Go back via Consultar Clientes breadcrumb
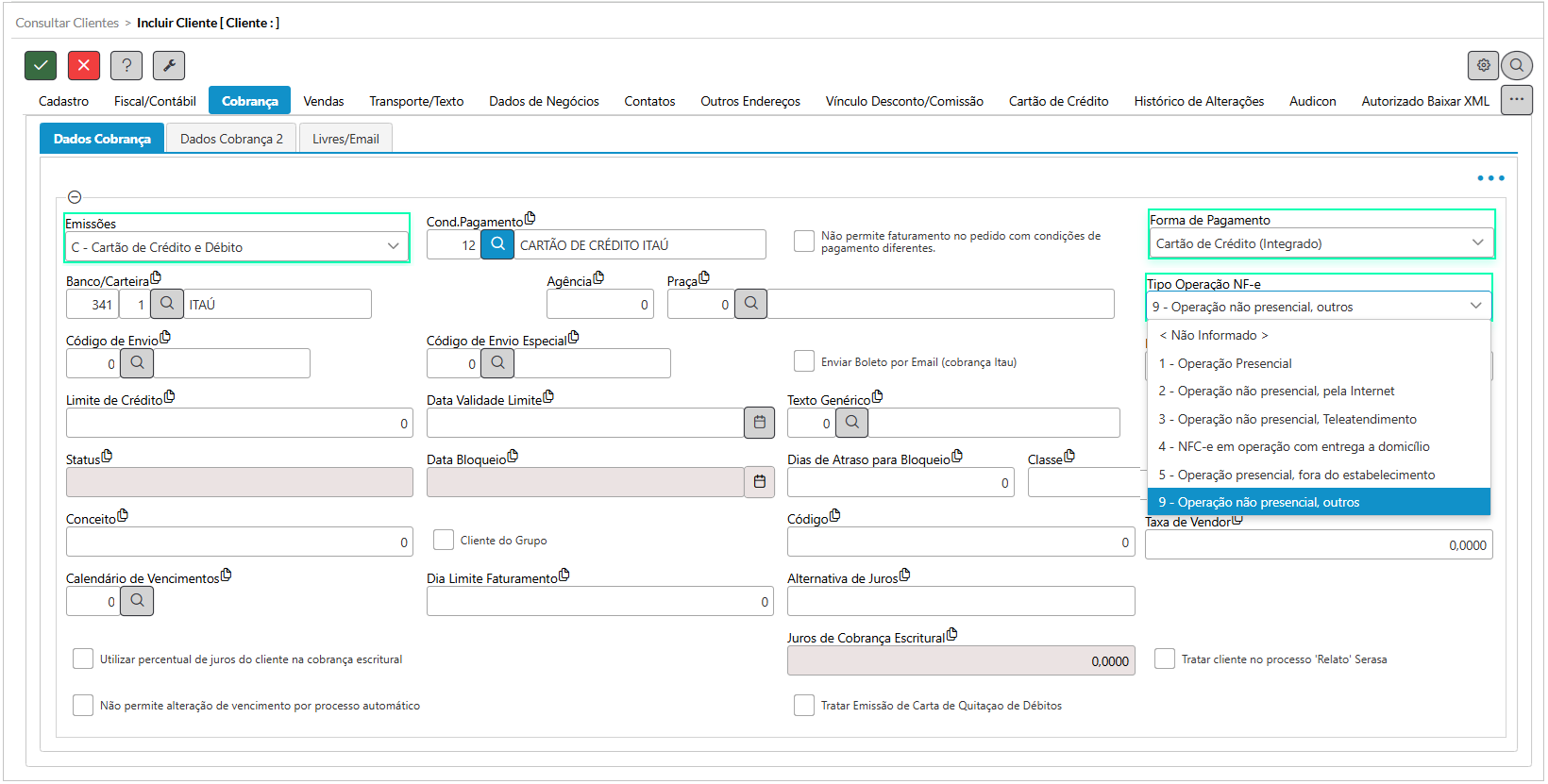 pyautogui.click(x=67, y=23)
